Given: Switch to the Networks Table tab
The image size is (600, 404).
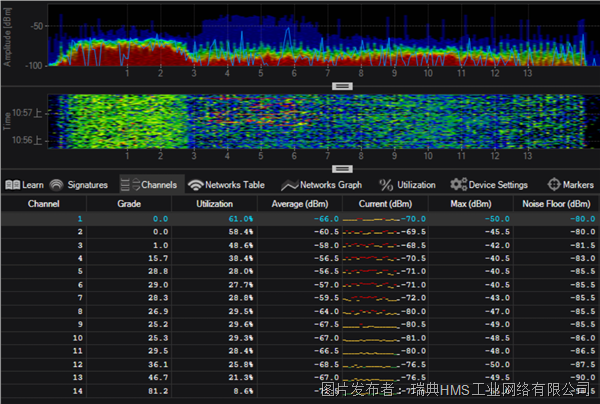Looking at the screenshot, I should tap(227, 185).
